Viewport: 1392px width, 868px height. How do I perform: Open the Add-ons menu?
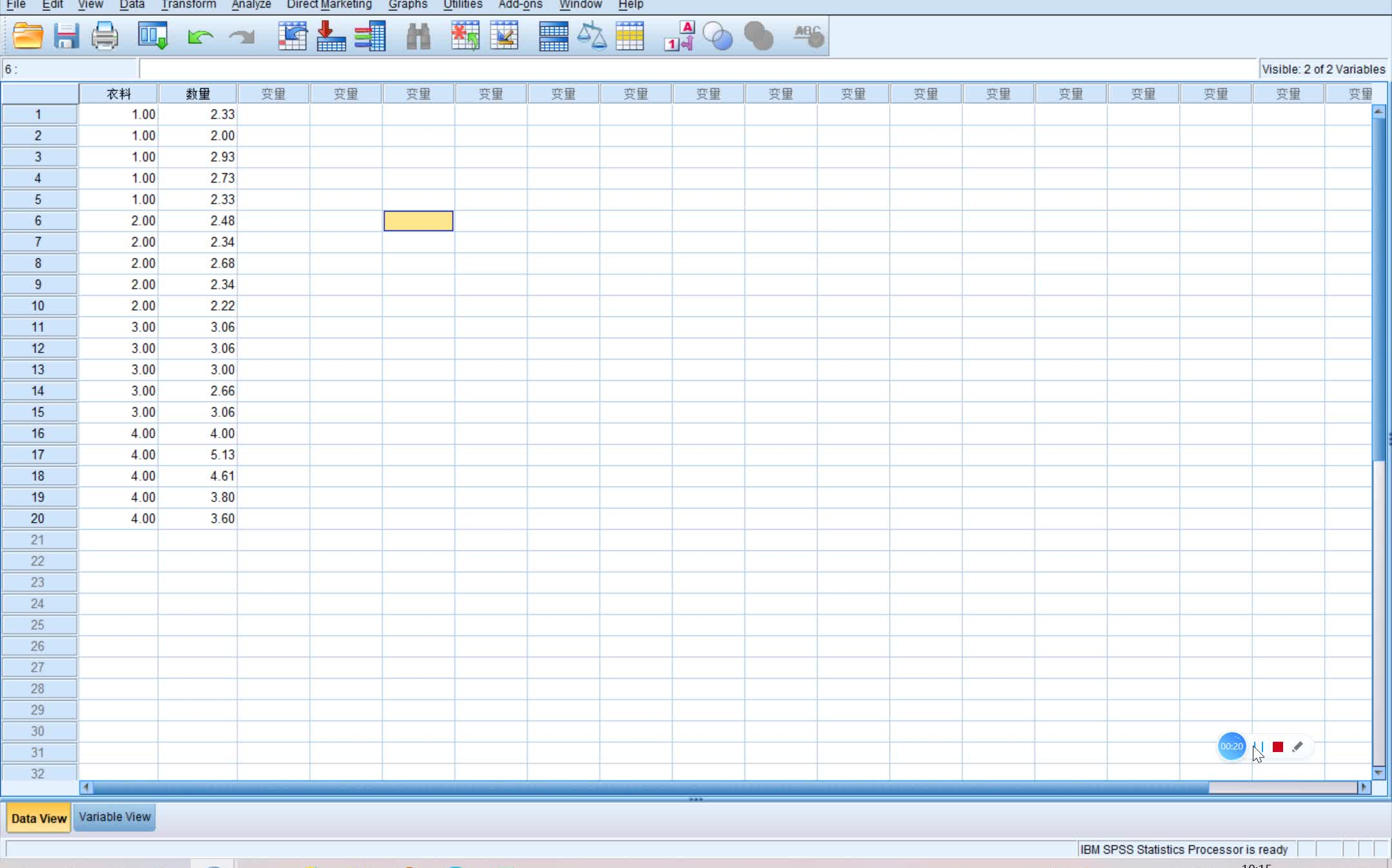pyautogui.click(x=521, y=5)
